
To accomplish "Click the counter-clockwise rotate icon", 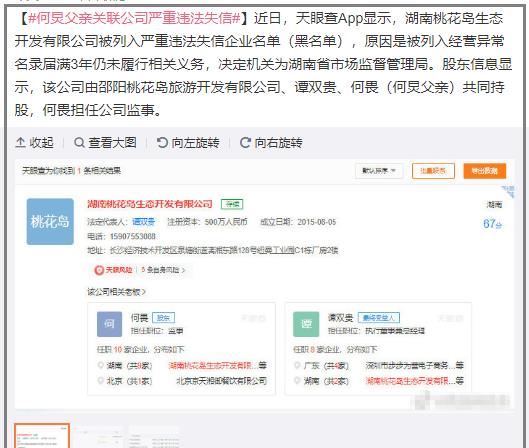I will pos(162,143).
